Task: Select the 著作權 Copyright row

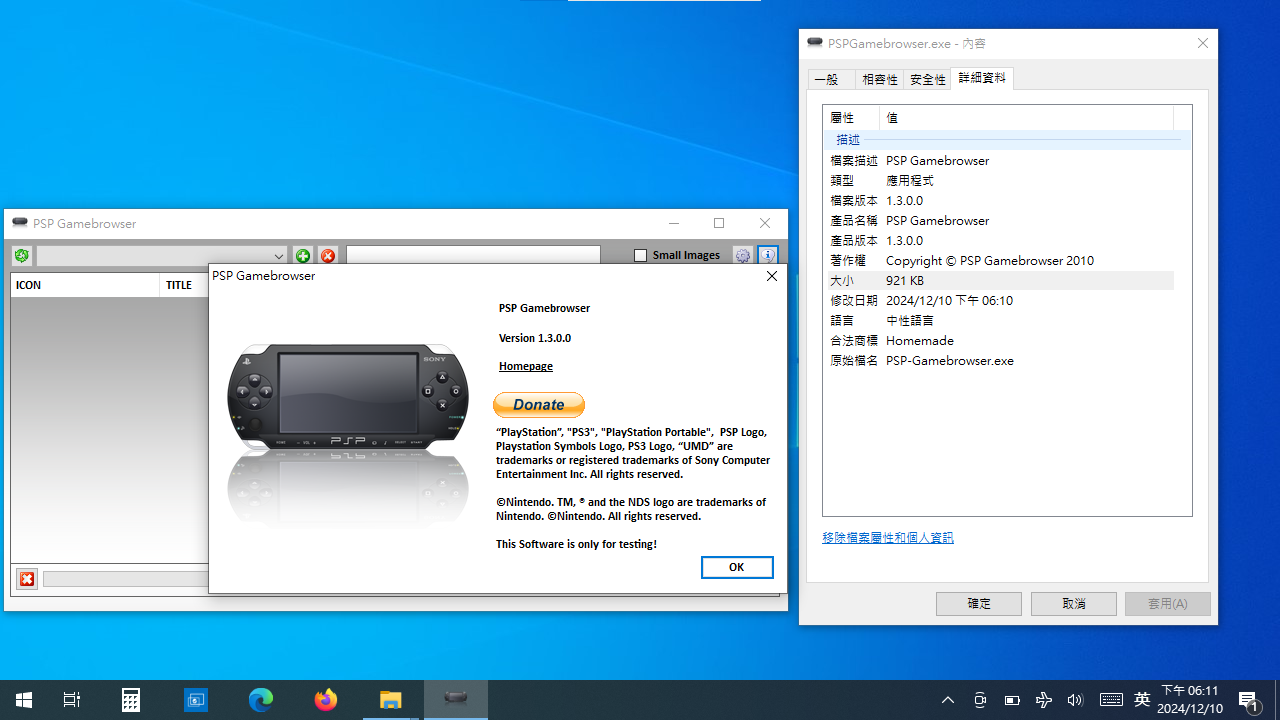Action: pyautogui.click(x=1000, y=261)
